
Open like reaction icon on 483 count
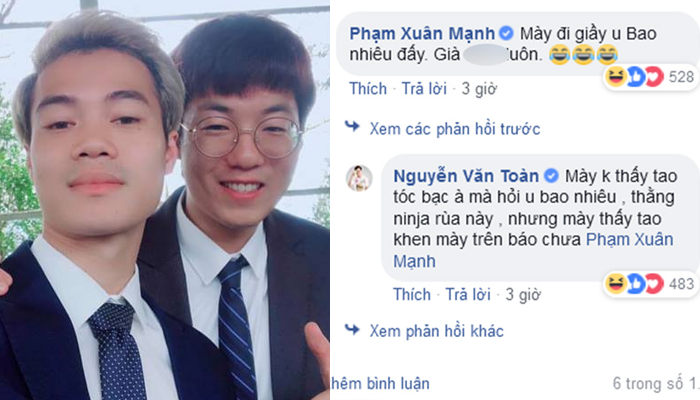click(636, 284)
